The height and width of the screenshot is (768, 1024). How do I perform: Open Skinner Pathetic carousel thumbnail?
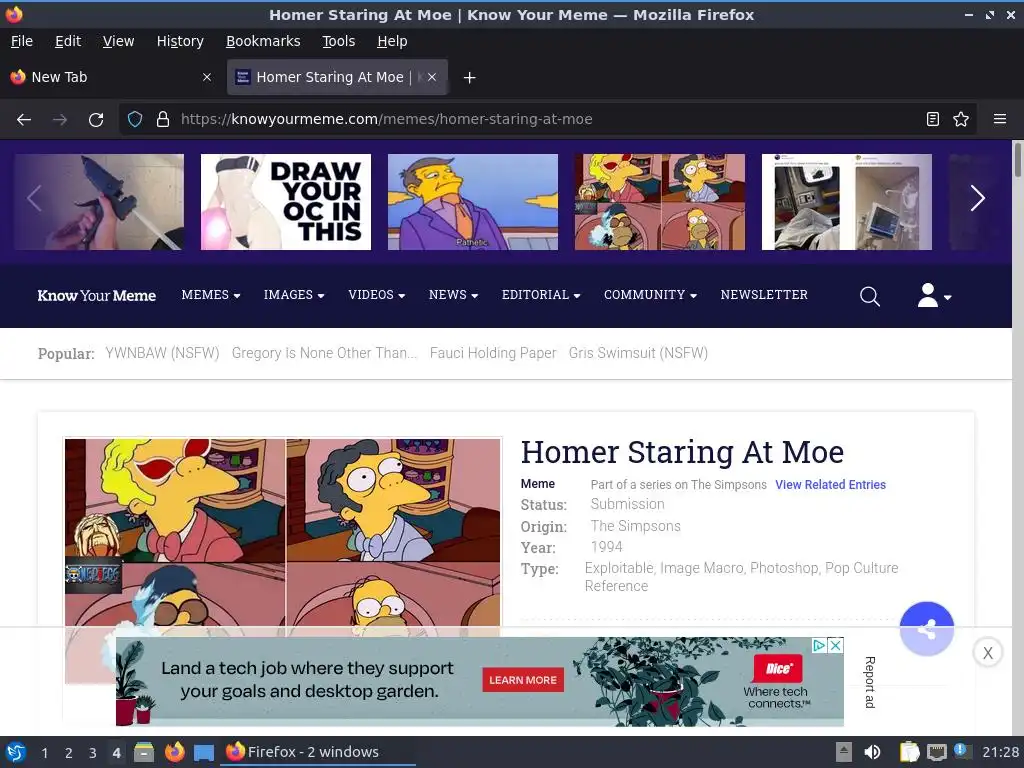(473, 202)
